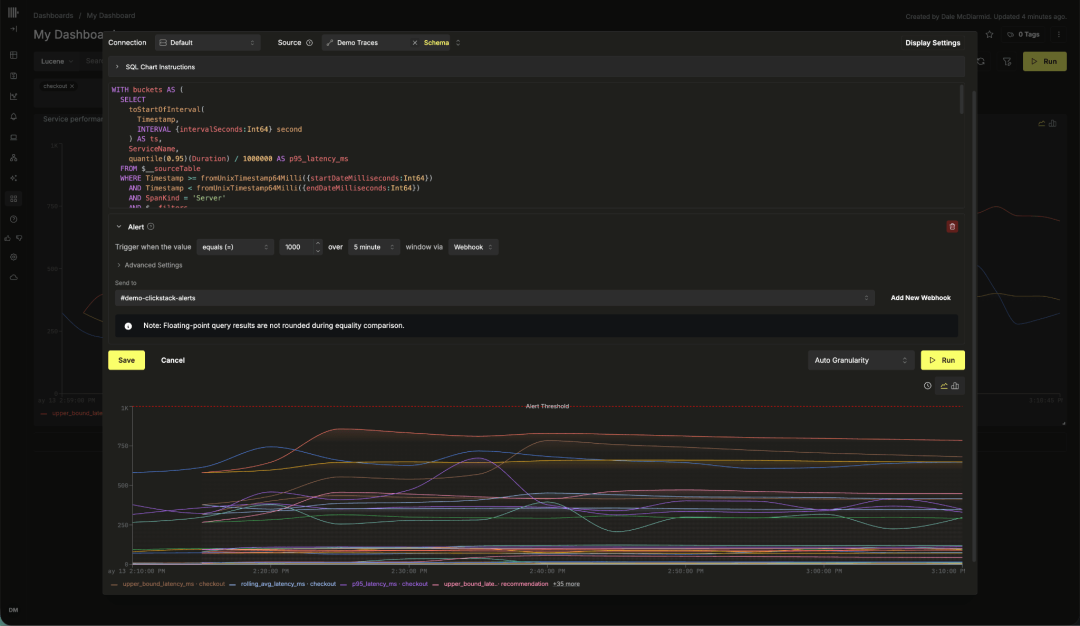Image resolution: width=1080 pixels, height=626 pixels.
Task: Open Display Settings
Action: click(x=933, y=43)
